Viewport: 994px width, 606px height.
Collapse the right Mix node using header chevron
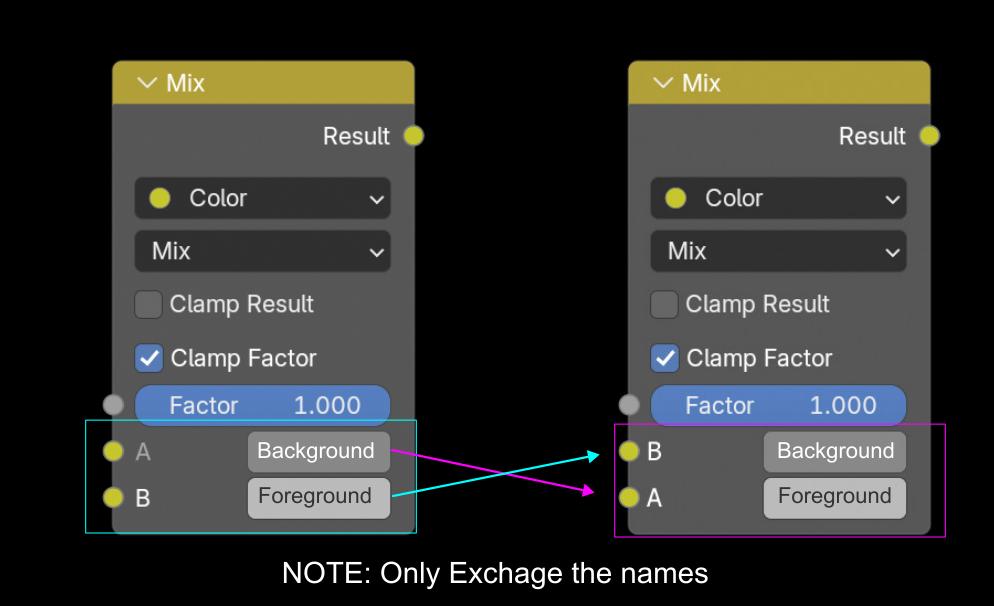(663, 83)
